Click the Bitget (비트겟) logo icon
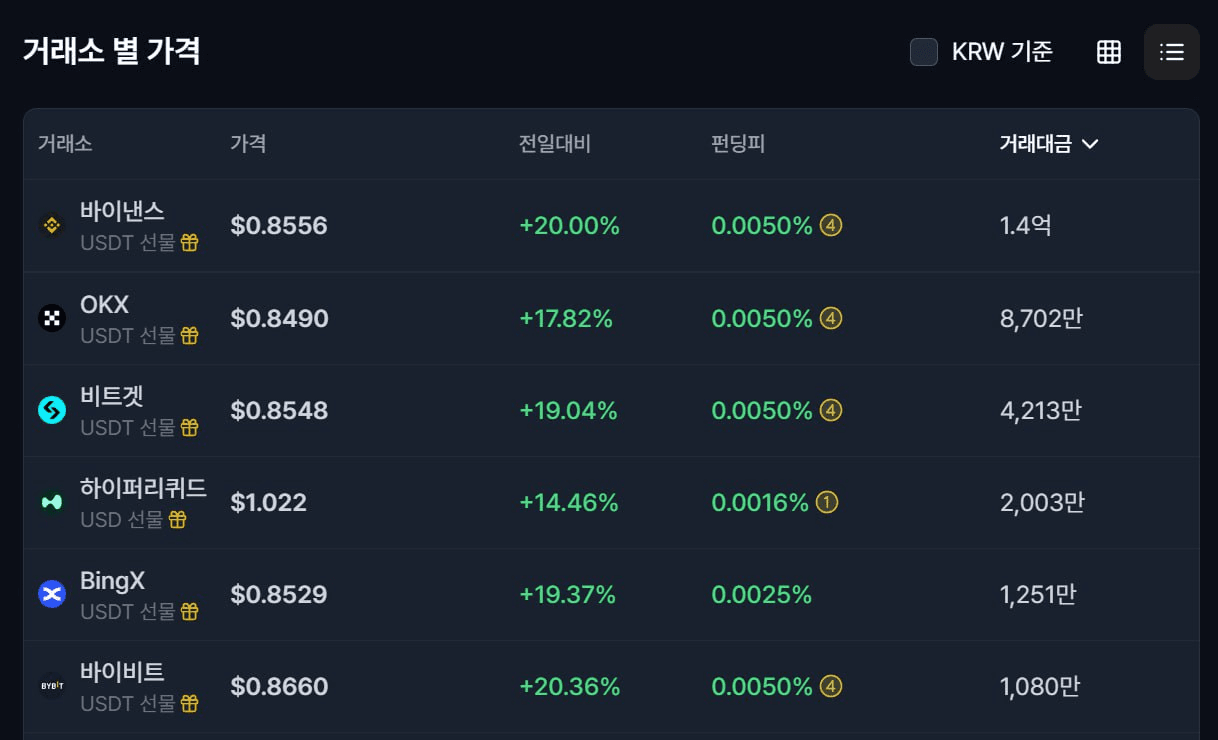Viewport: 1218px width, 740px height. coord(52,410)
